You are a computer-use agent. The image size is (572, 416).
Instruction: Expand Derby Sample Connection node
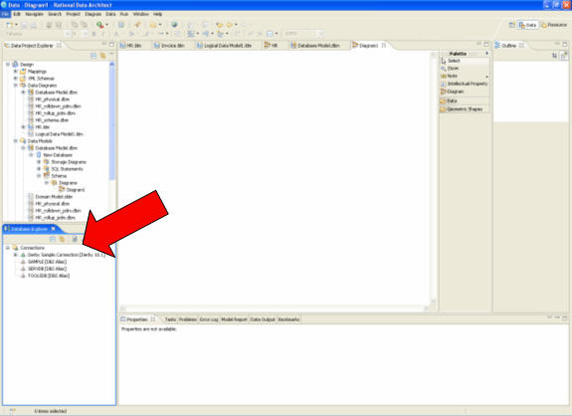coord(16,254)
